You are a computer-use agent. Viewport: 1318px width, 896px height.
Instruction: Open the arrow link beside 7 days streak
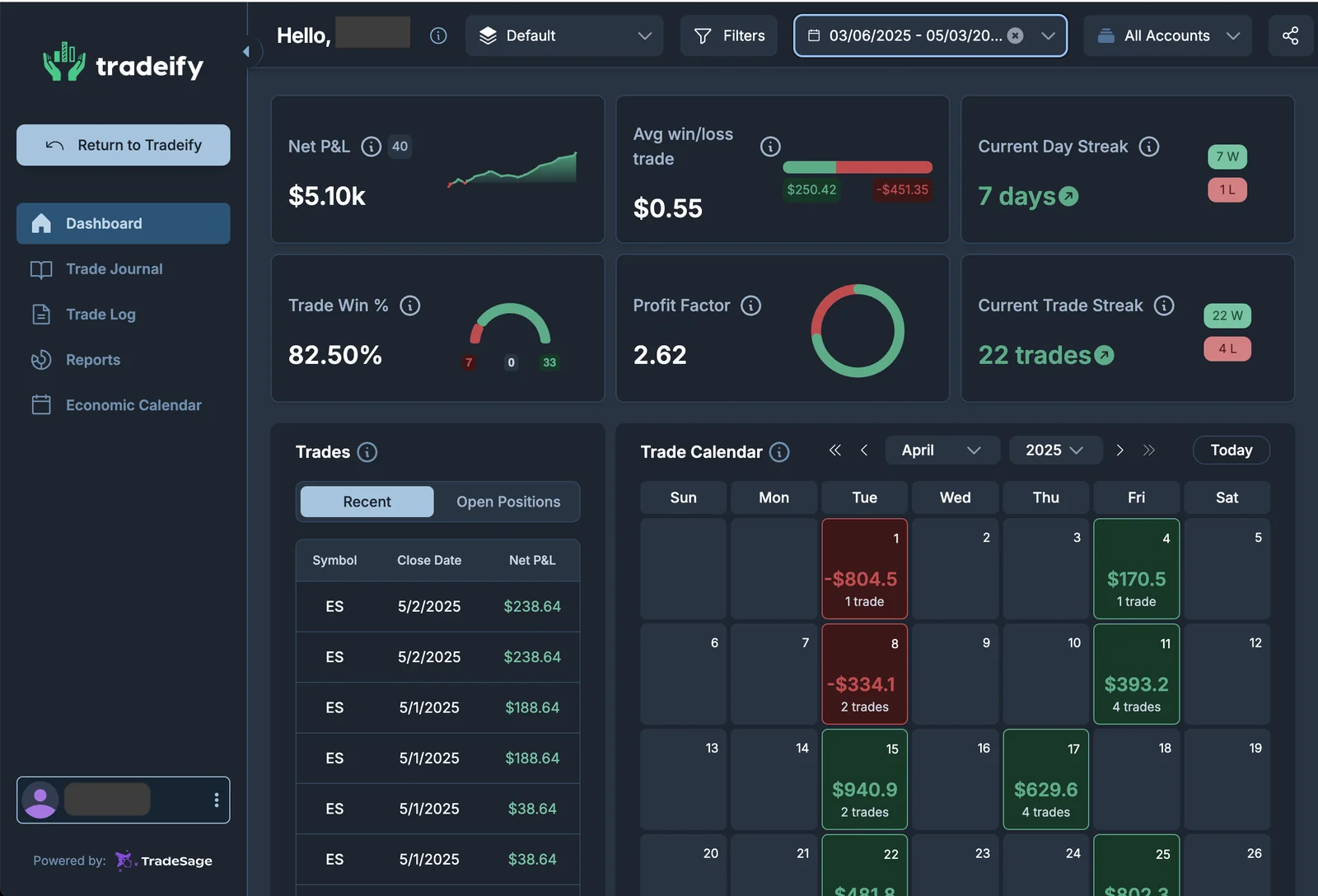click(1068, 196)
